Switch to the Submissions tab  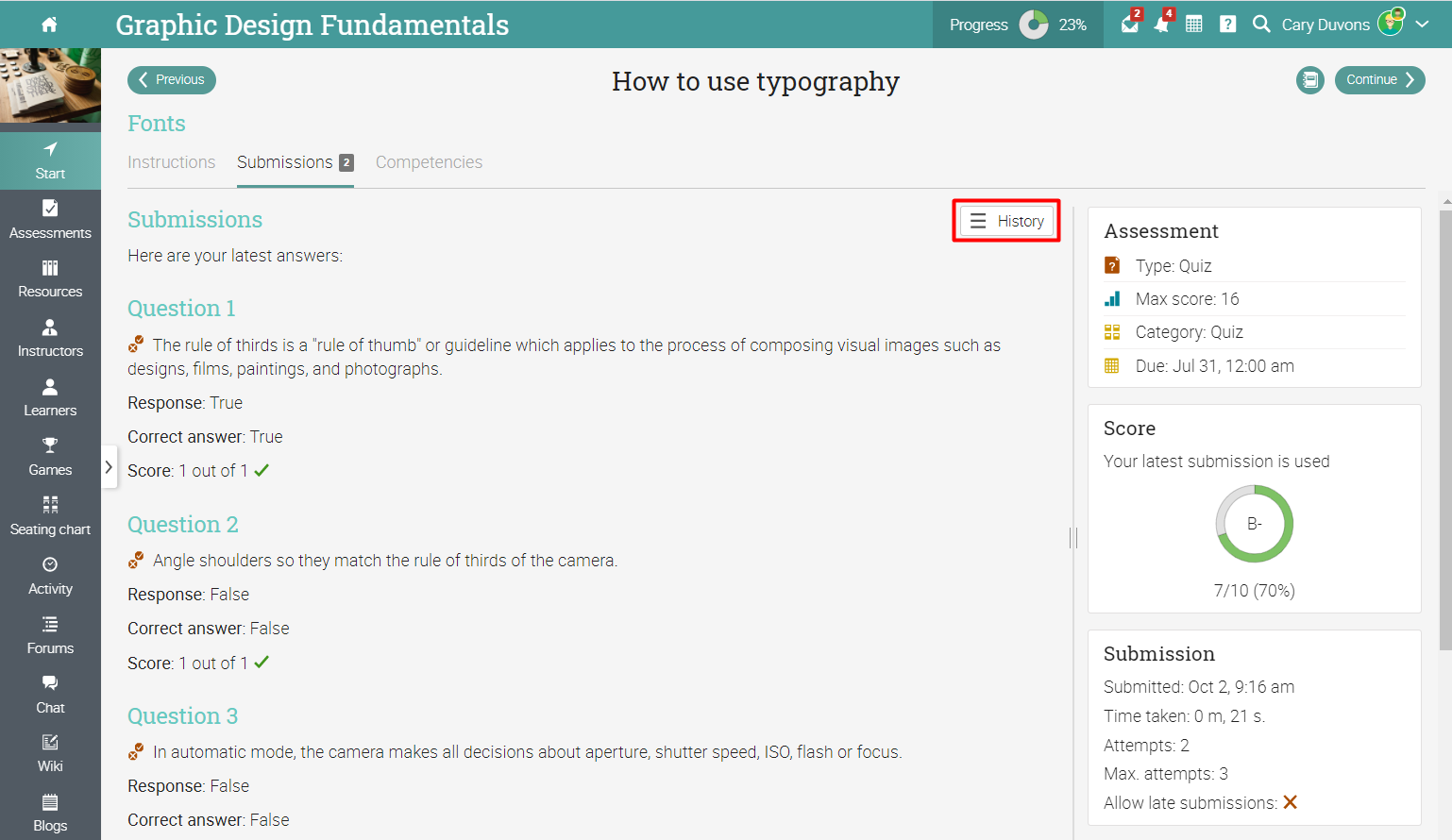[295, 162]
